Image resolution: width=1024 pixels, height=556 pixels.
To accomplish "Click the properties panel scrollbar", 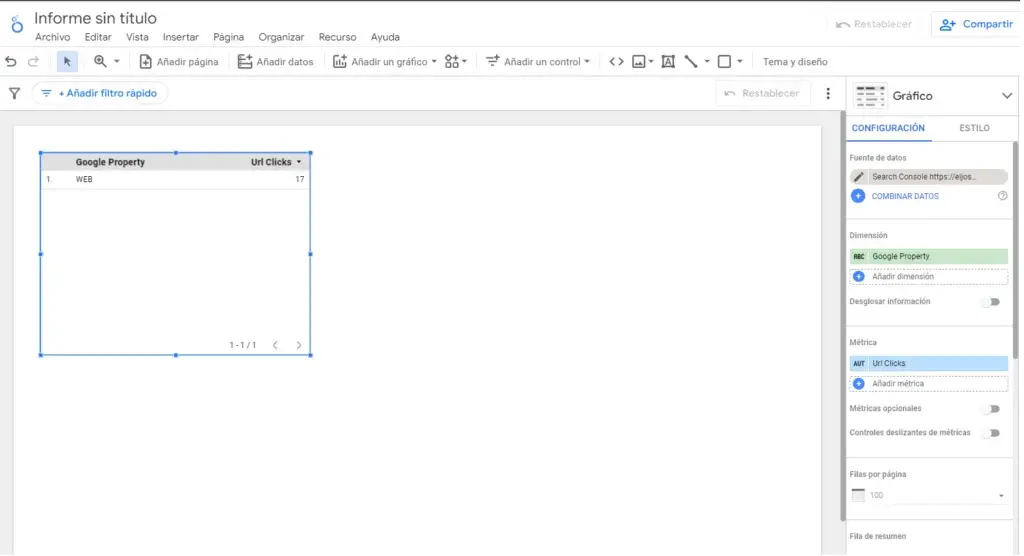I will [x=1016, y=248].
